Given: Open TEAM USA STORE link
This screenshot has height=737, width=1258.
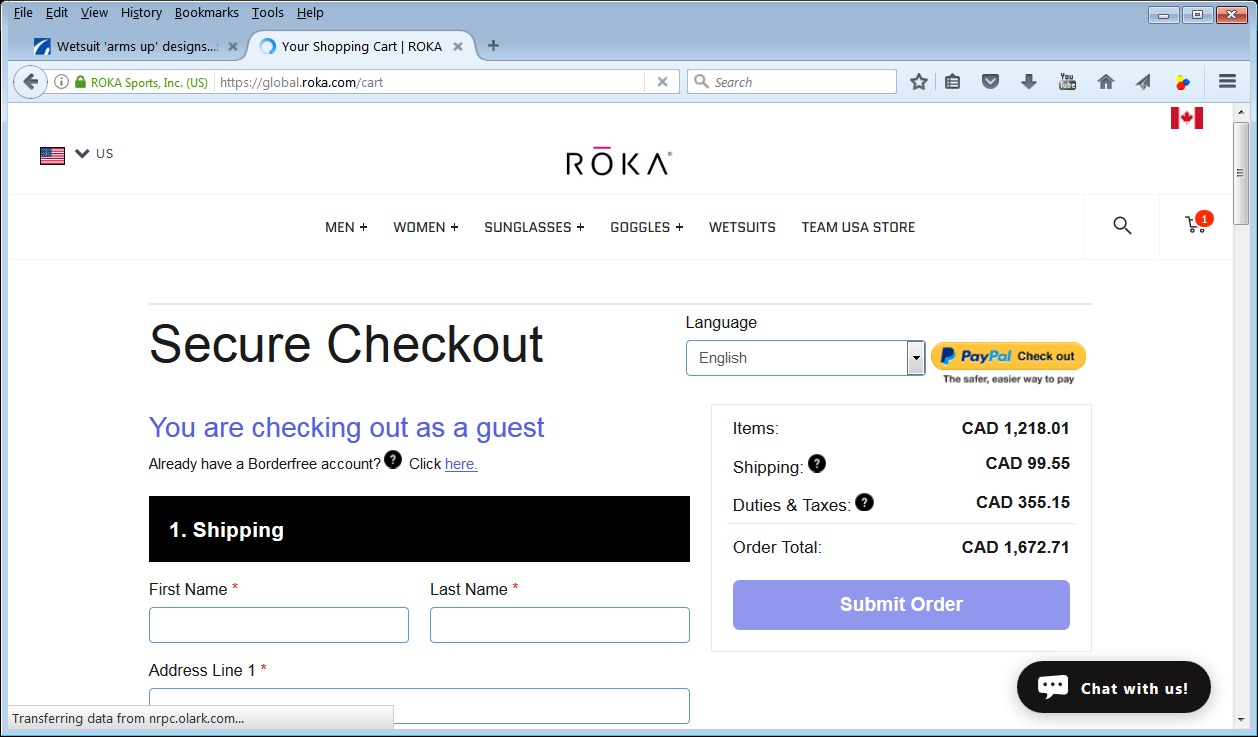Looking at the screenshot, I should coord(858,227).
